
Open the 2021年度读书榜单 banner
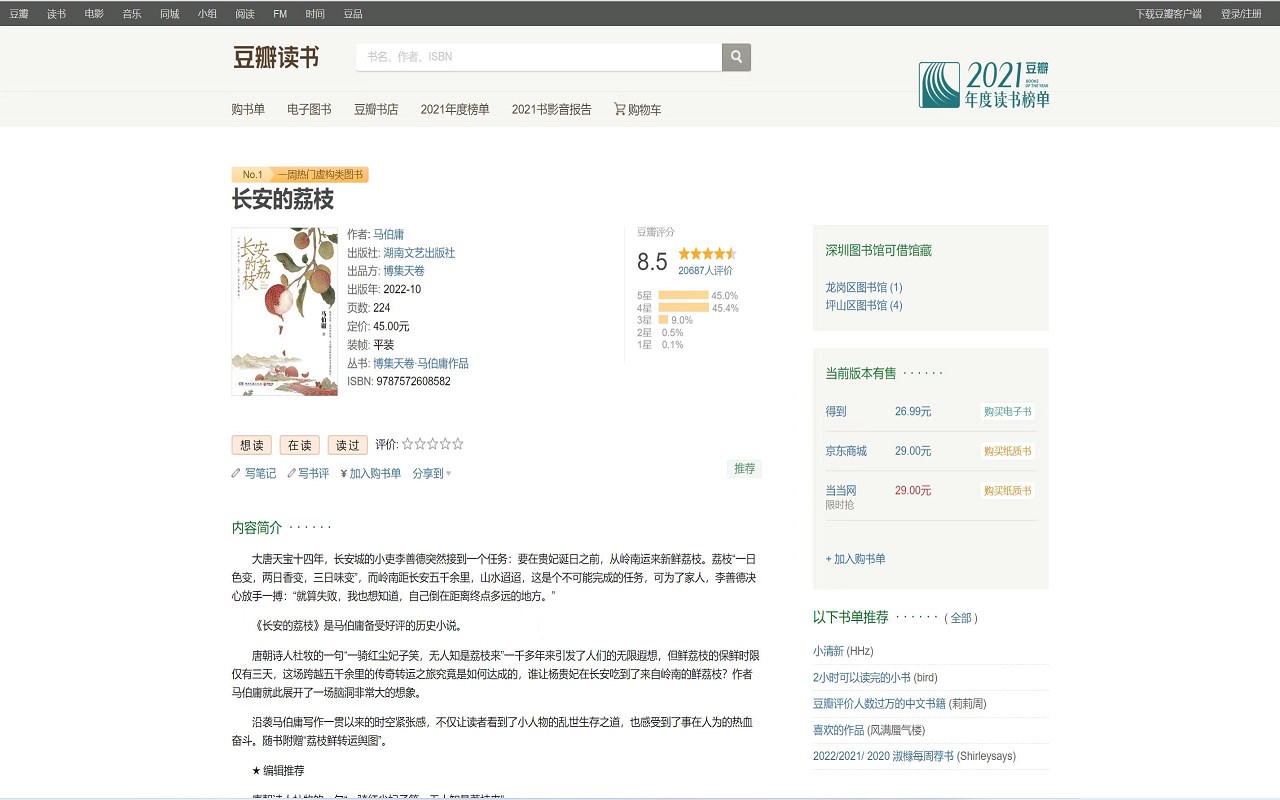[984, 85]
